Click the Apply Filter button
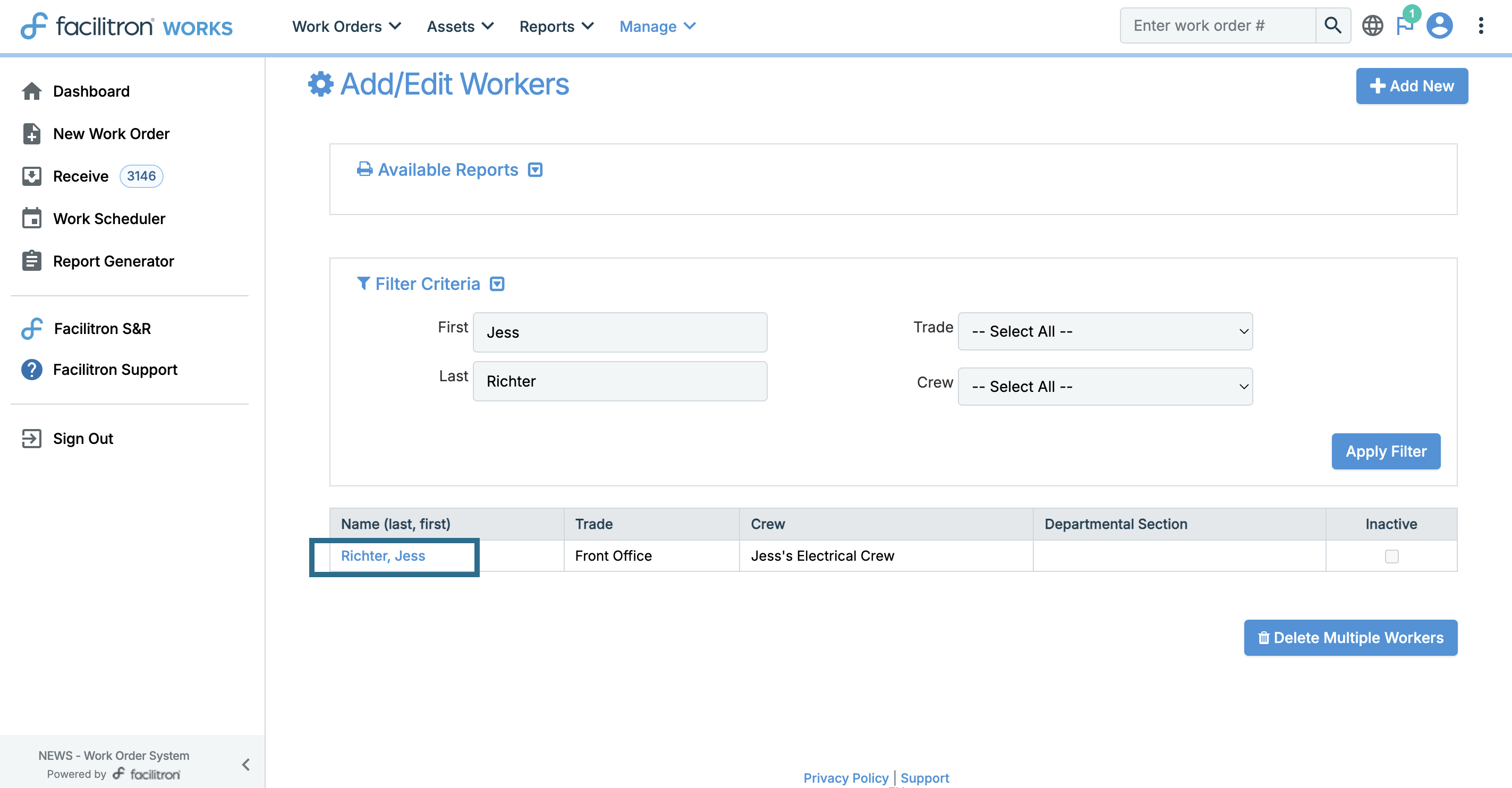The image size is (1512, 788). click(x=1385, y=451)
